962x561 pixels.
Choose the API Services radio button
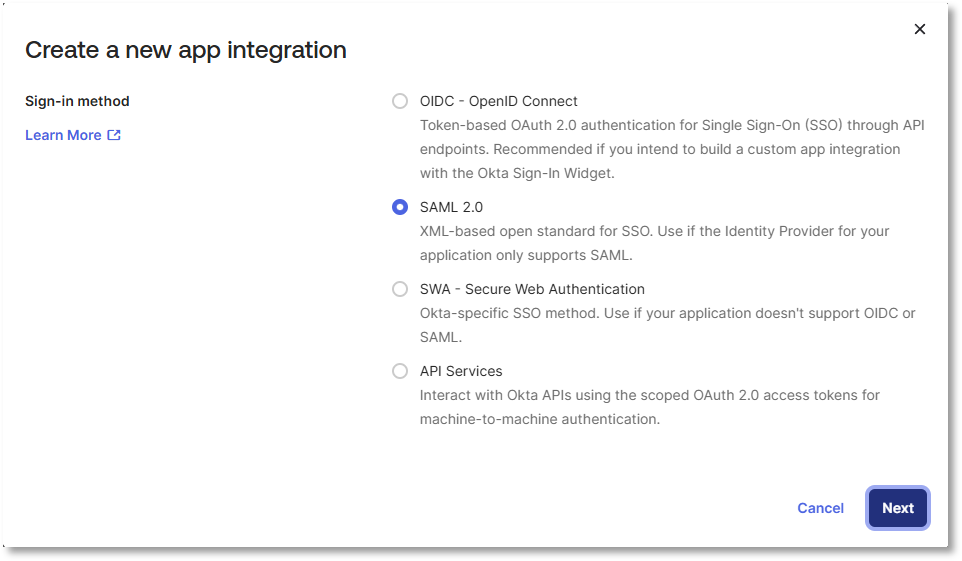(x=400, y=371)
